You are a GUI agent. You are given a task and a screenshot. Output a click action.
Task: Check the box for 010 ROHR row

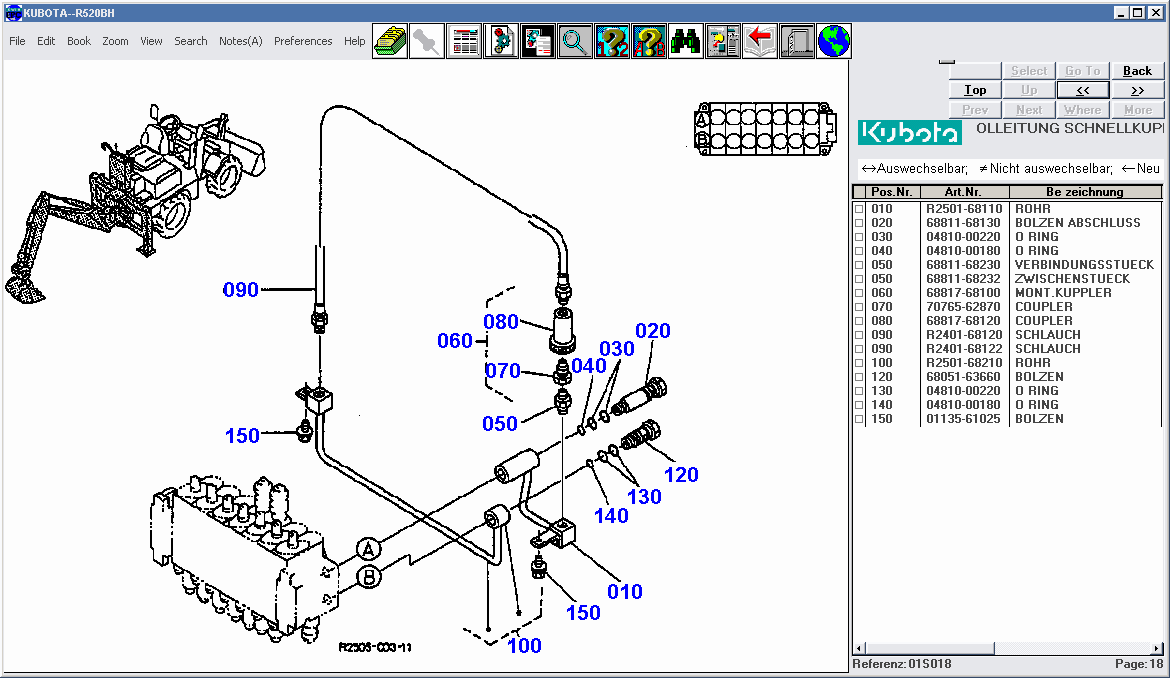pyautogui.click(x=859, y=209)
